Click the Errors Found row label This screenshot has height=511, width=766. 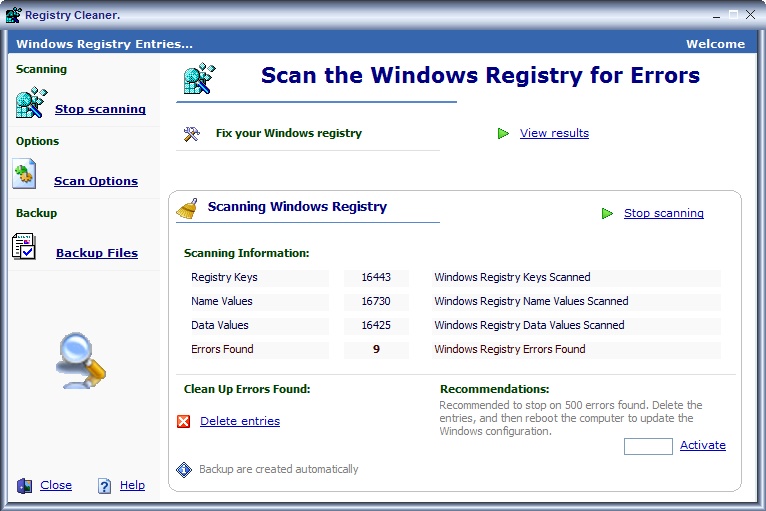[x=222, y=349]
